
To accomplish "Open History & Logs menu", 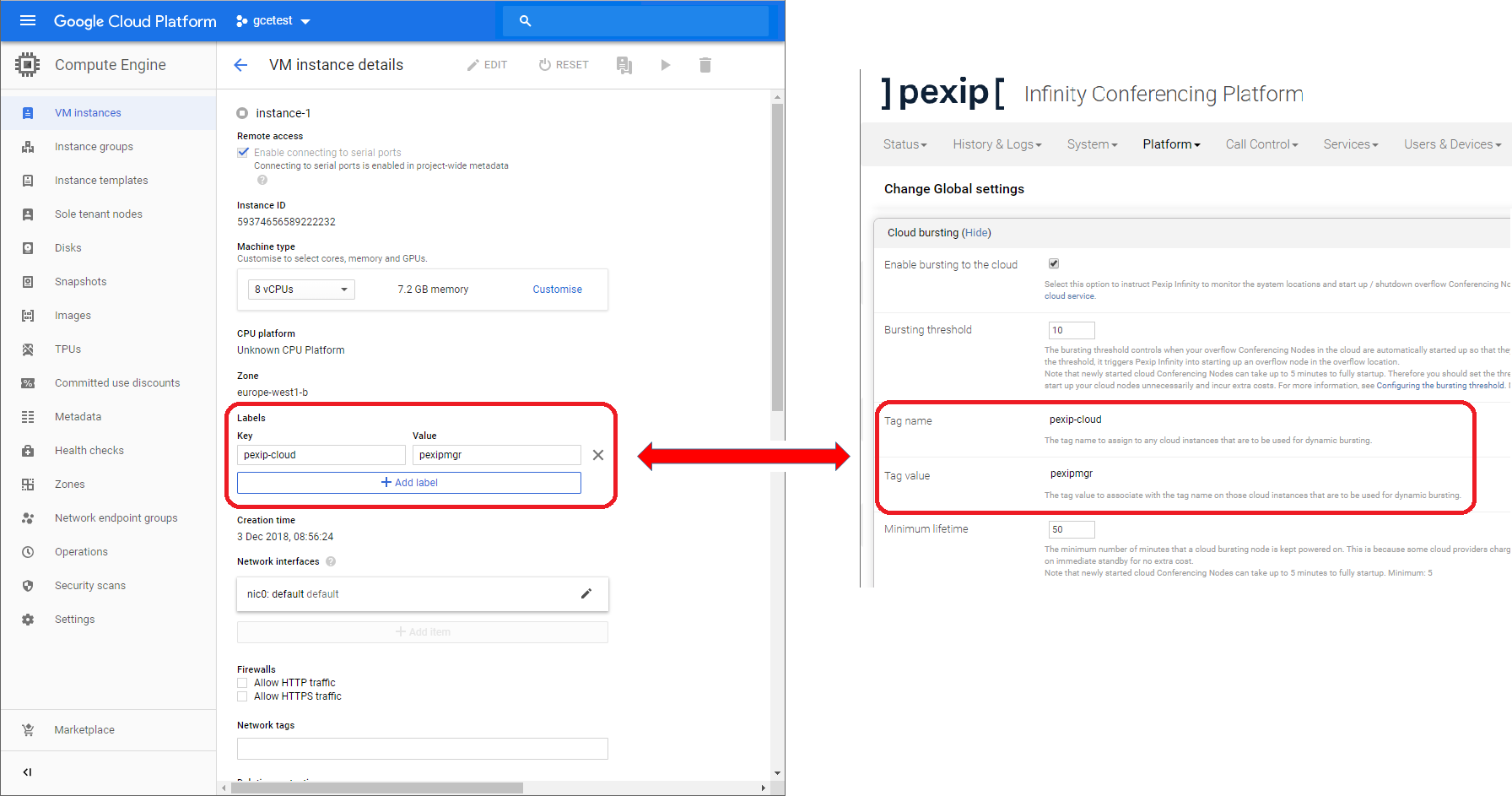I will click(x=996, y=144).
